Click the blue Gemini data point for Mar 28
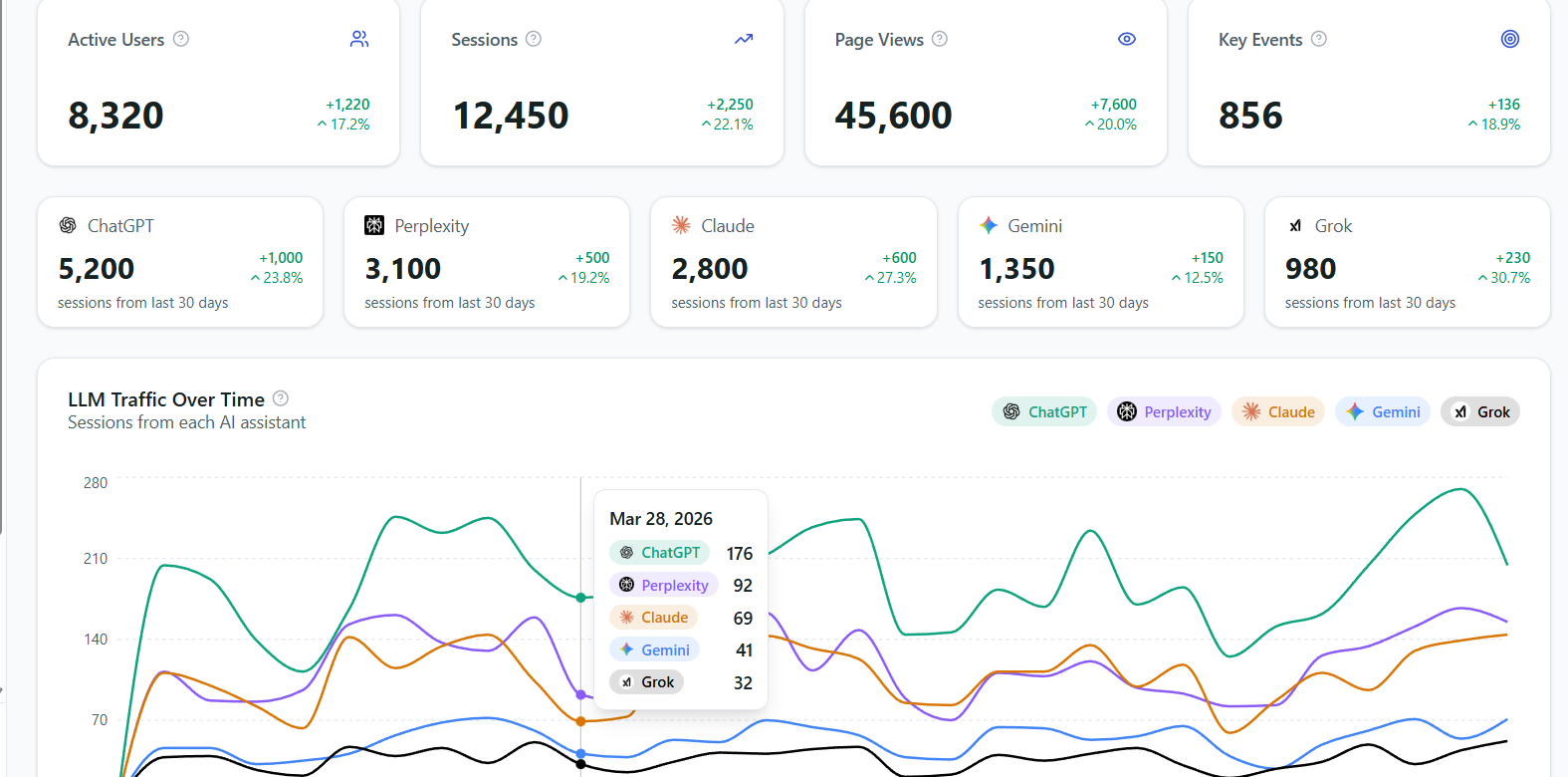 point(581,754)
